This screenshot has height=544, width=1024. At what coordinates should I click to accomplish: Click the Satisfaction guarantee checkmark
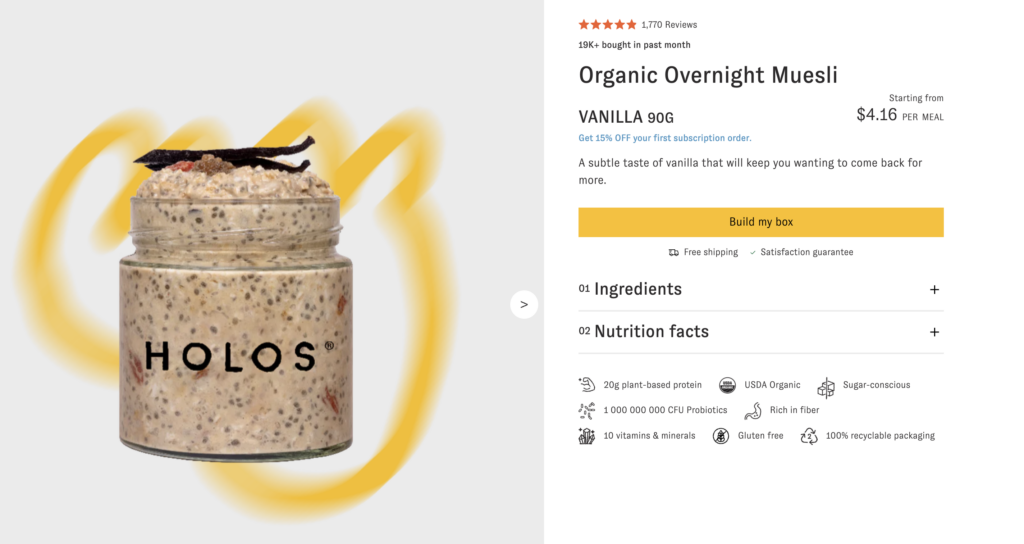pyautogui.click(x=753, y=252)
